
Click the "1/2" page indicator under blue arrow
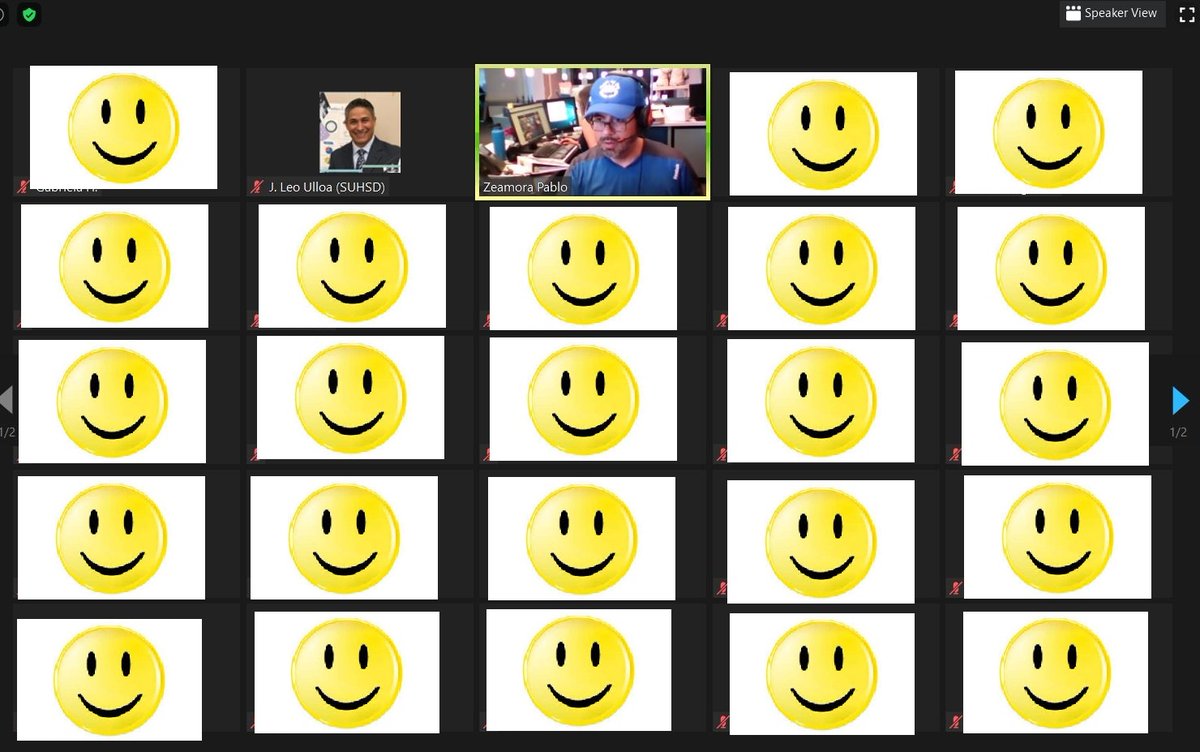point(1178,432)
